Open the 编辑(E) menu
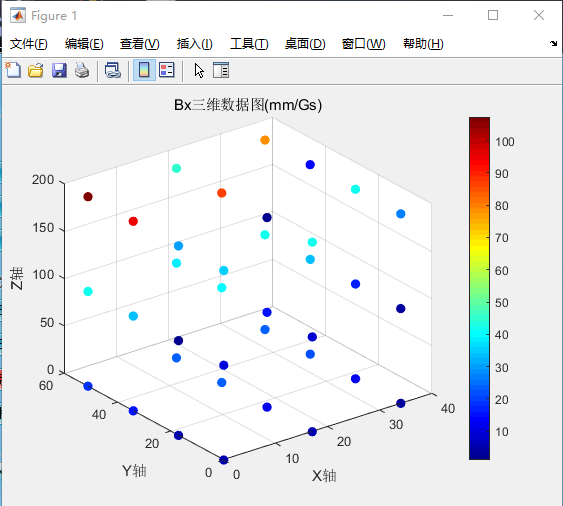This screenshot has height=506, width=563. click(84, 44)
